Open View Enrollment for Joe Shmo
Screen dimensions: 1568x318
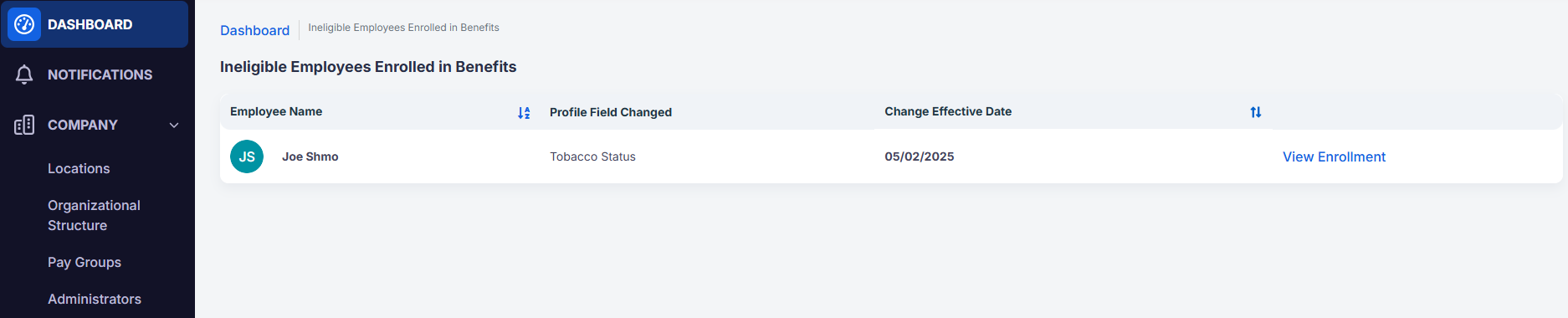1334,156
